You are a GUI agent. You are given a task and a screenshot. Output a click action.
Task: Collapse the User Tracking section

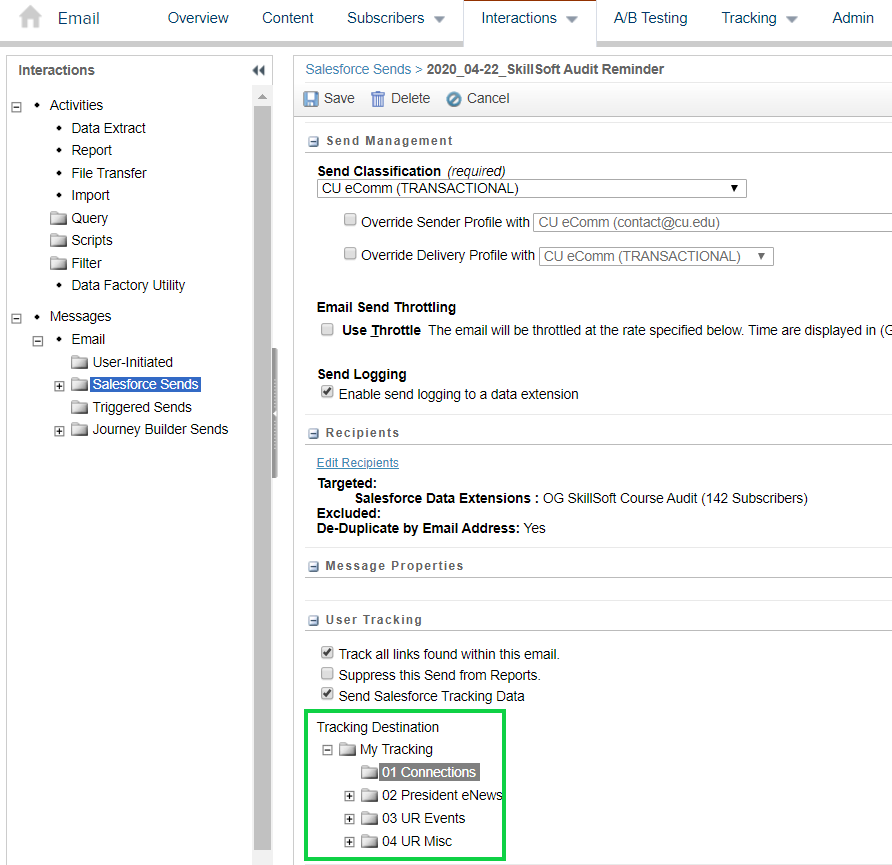click(313, 621)
